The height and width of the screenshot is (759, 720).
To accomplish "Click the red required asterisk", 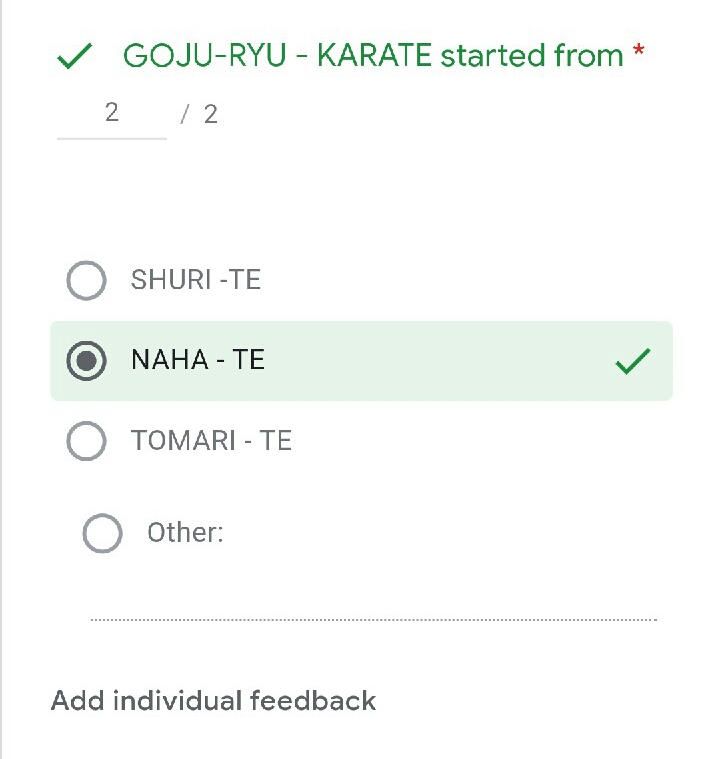I will point(638,55).
